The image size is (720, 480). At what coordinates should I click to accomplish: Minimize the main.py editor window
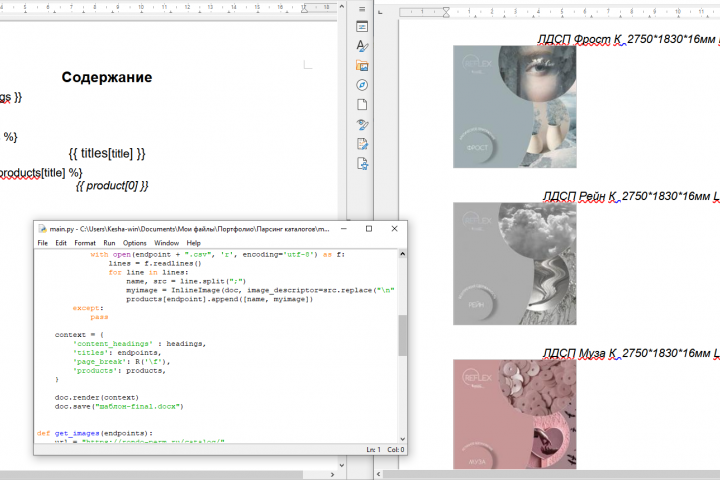pyautogui.click(x=344, y=229)
